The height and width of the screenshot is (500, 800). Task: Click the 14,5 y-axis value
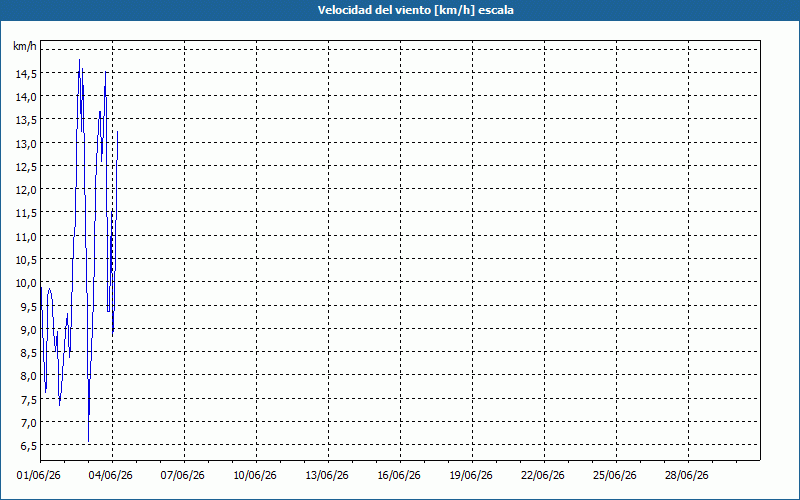[26, 74]
